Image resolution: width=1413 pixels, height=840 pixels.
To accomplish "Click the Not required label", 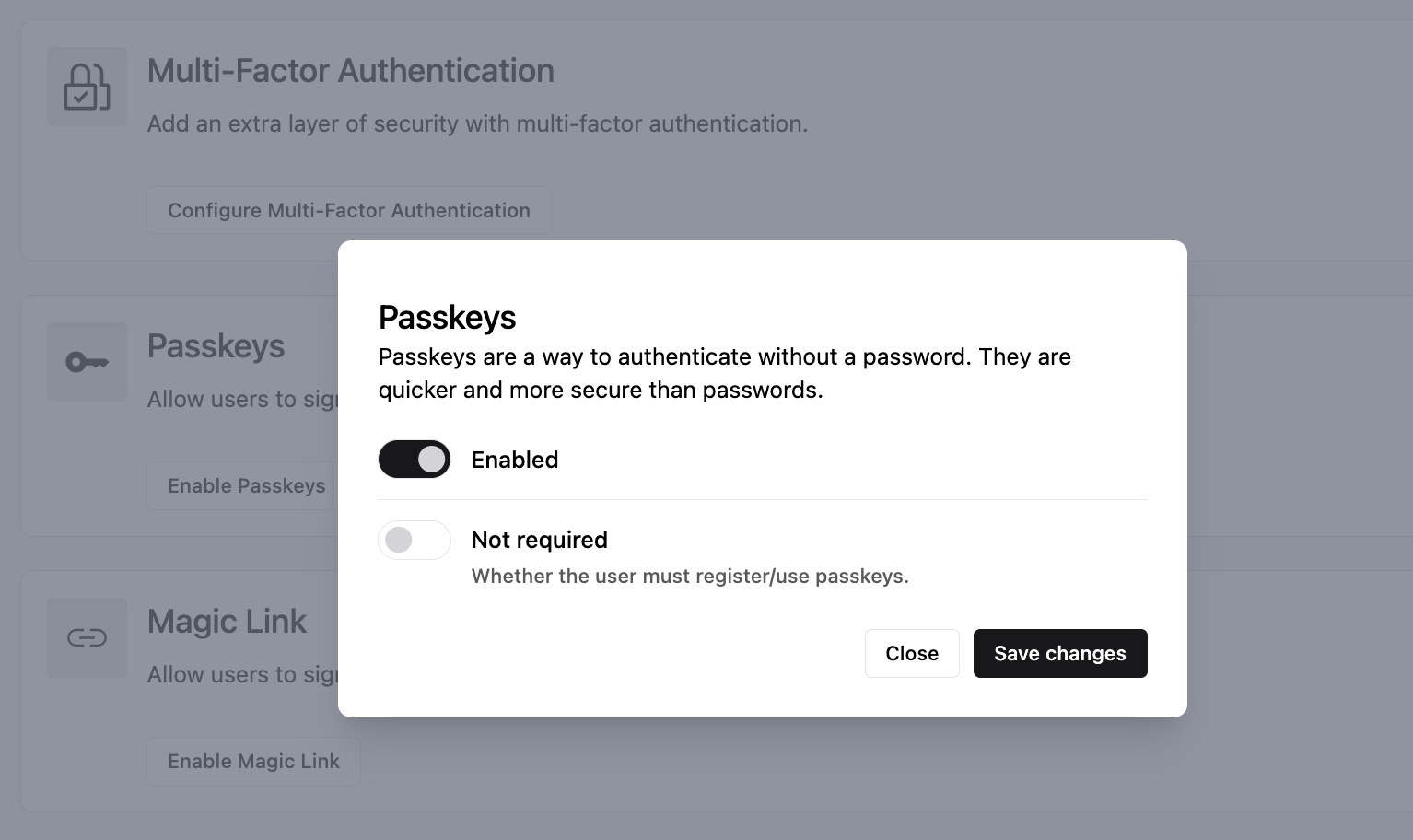I will (x=539, y=540).
